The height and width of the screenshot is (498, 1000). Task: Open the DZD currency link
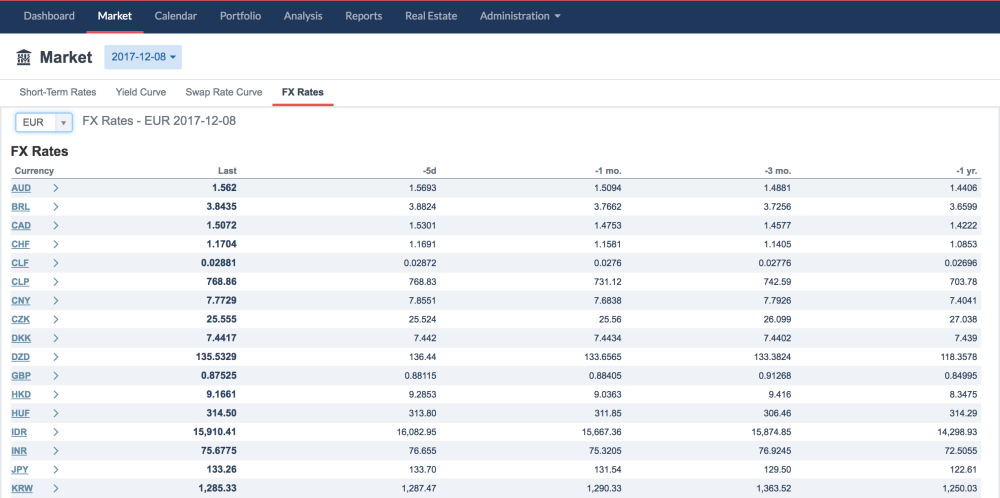21,357
